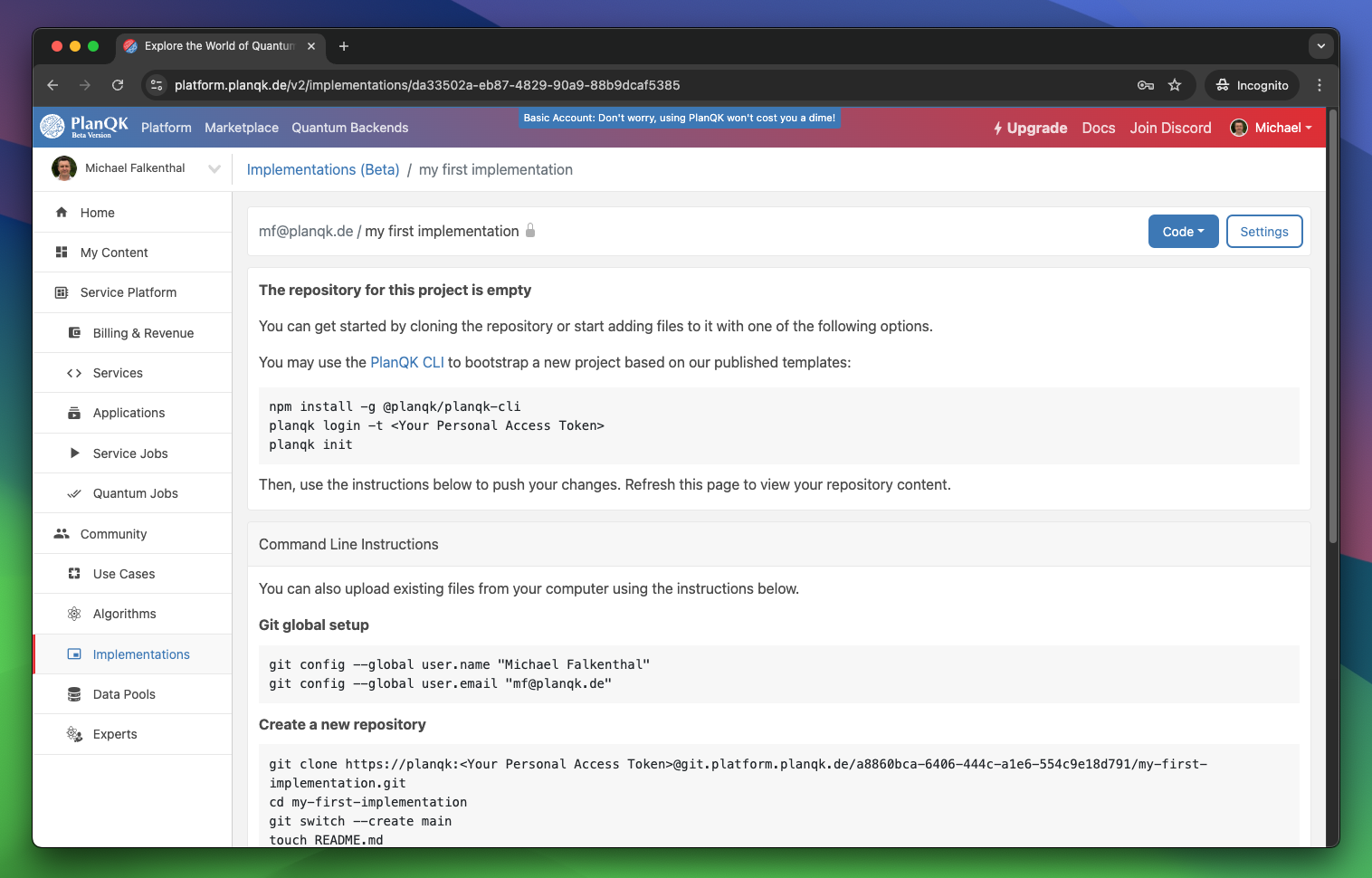
Task: Click the Data Pools database icon
Action: pyautogui.click(x=74, y=694)
